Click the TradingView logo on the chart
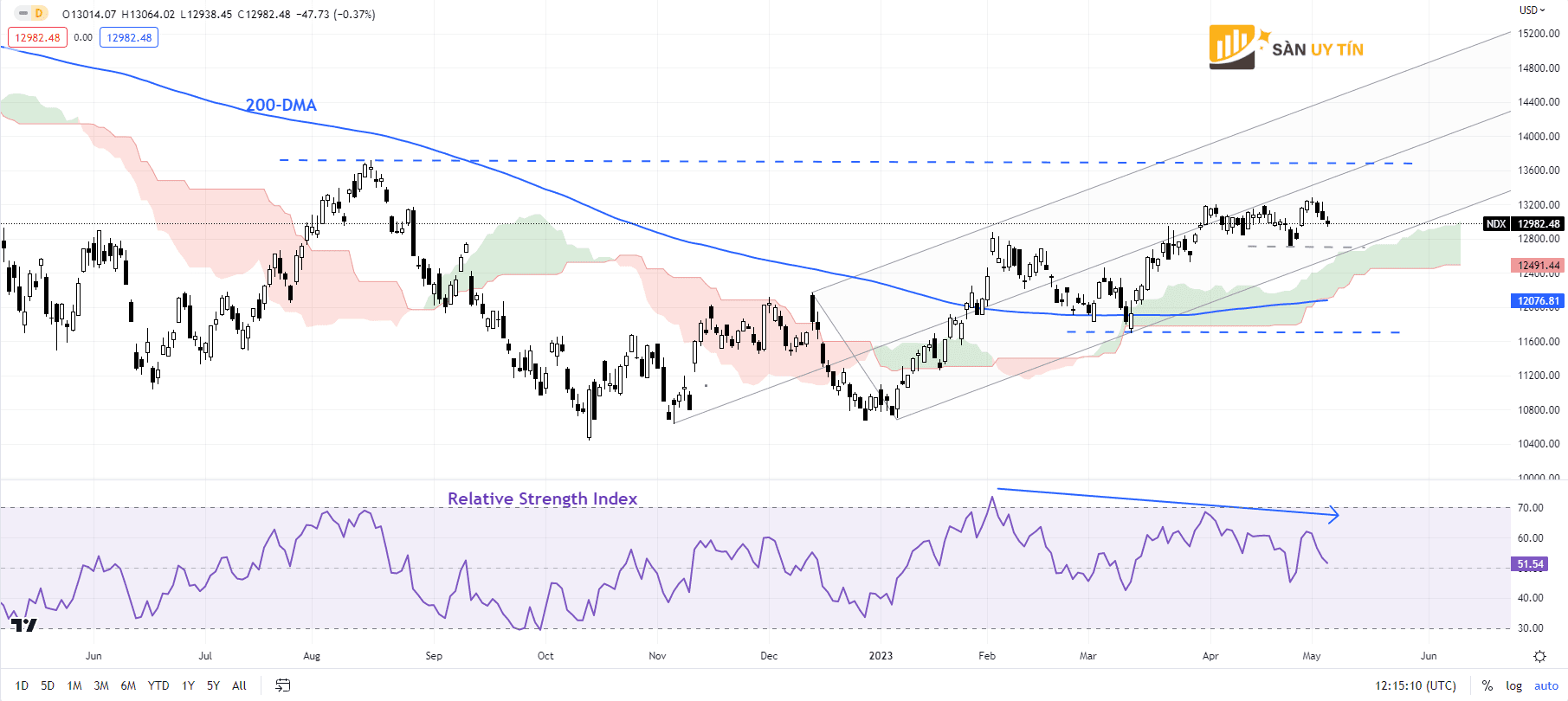This screenshot has width=1568, height=701. coord(23,625)
